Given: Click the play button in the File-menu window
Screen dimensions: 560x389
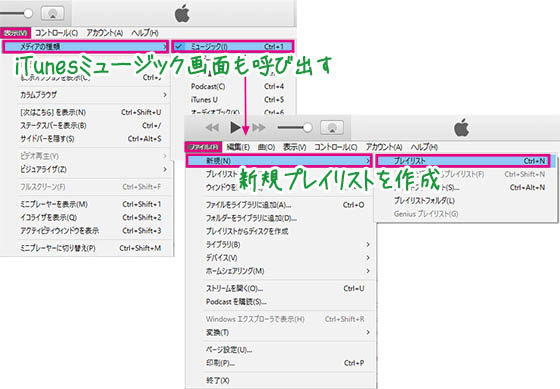Looking at the screenshot, I should tap(235, 127).
